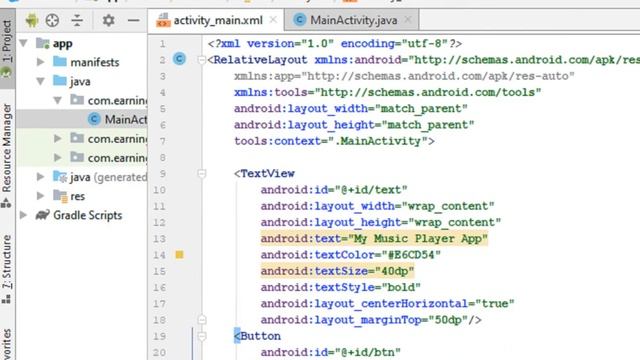Click the textStyle value "bold"
This screenshot has height=360, width=640.
[401, 287]
